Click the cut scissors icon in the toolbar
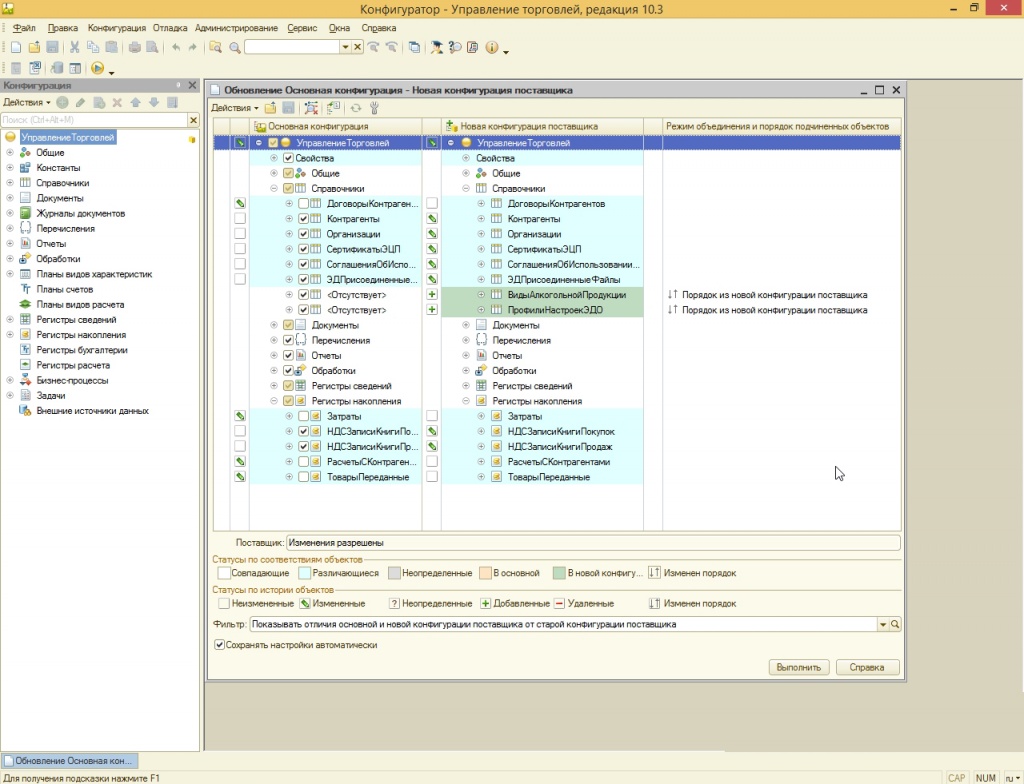 (x=74, y=48)
